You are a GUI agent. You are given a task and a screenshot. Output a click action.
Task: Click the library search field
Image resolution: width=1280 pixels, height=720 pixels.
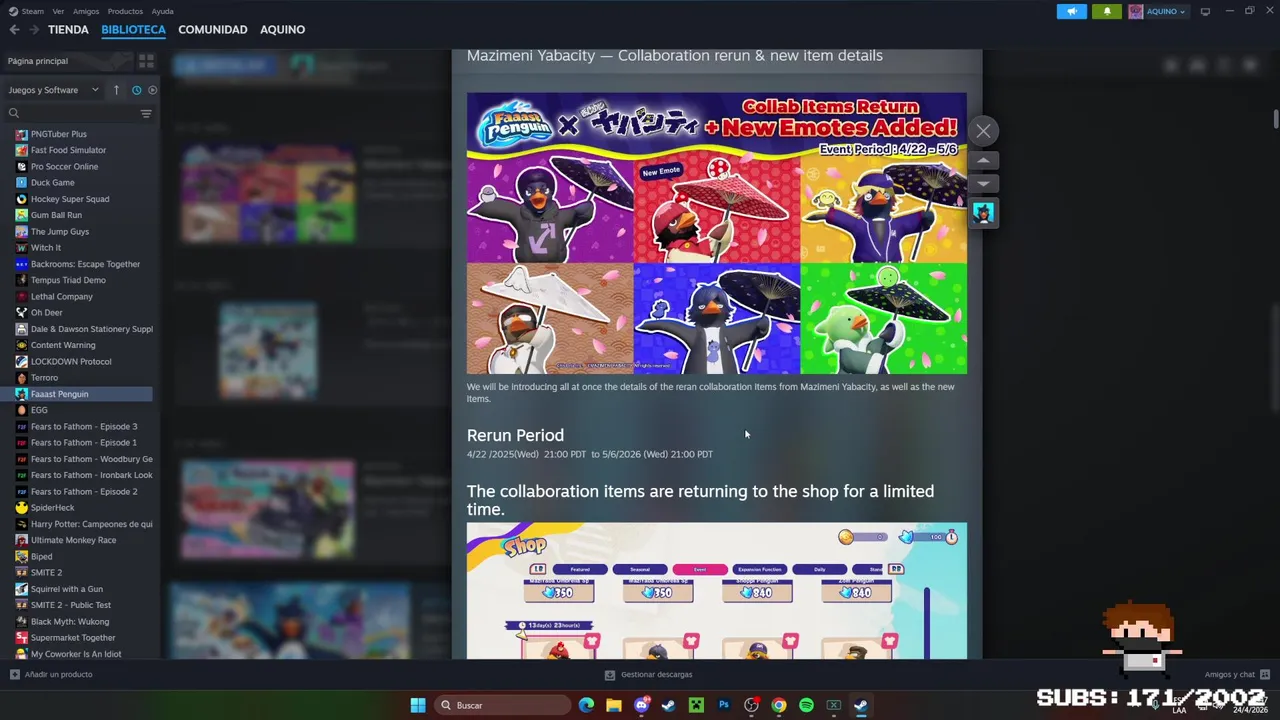pos(70,113)
